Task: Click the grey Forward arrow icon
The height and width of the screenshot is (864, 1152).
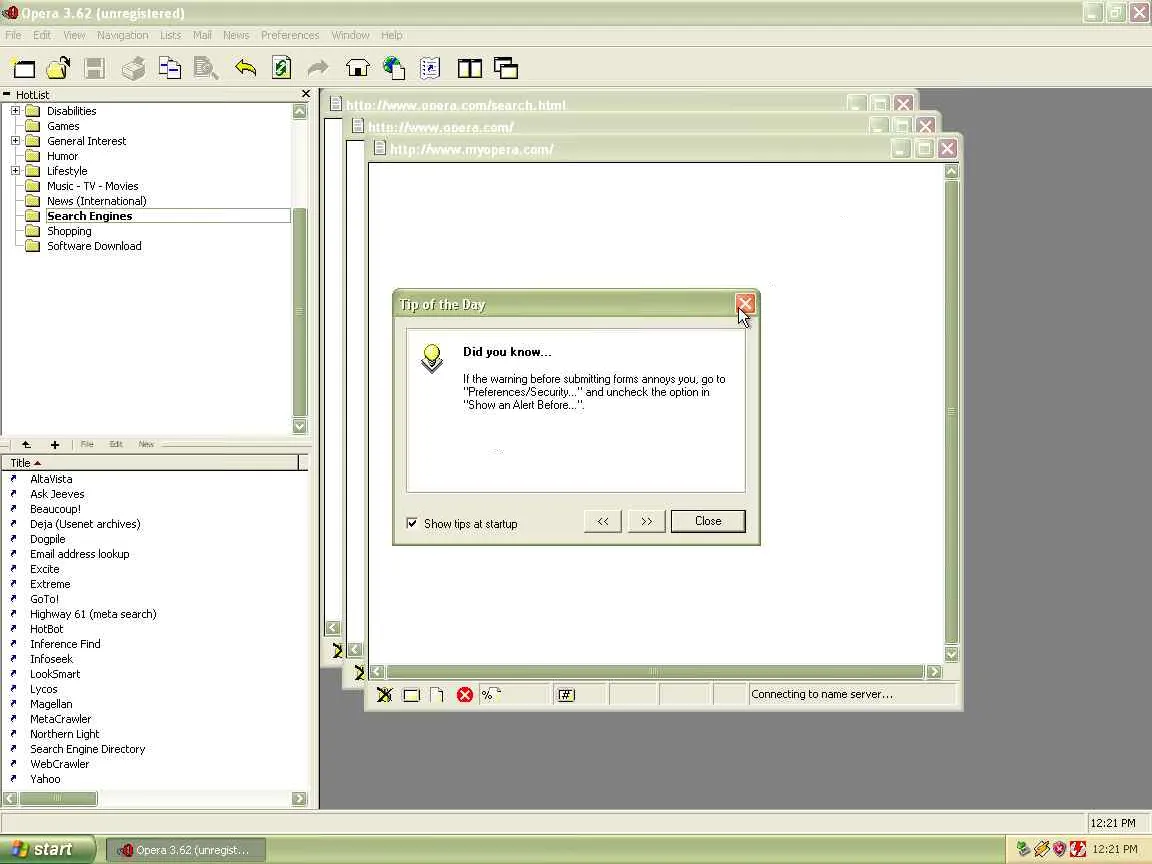Action: pyautogui.click(x=317, y=68)
